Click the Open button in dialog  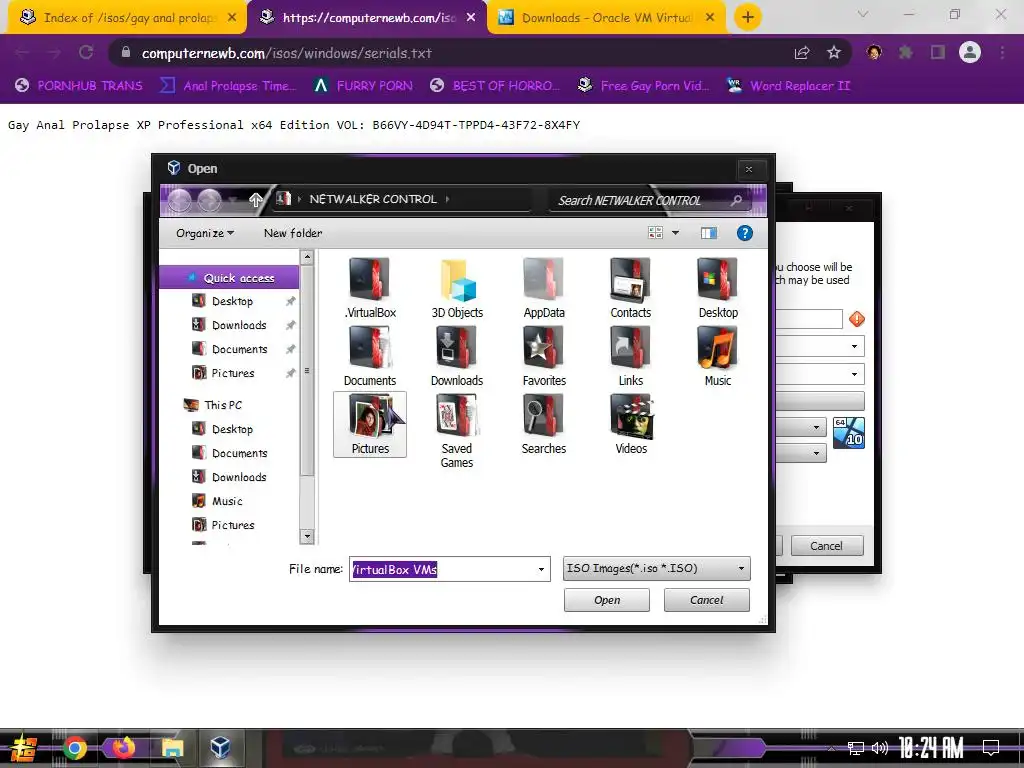[607, 600]
